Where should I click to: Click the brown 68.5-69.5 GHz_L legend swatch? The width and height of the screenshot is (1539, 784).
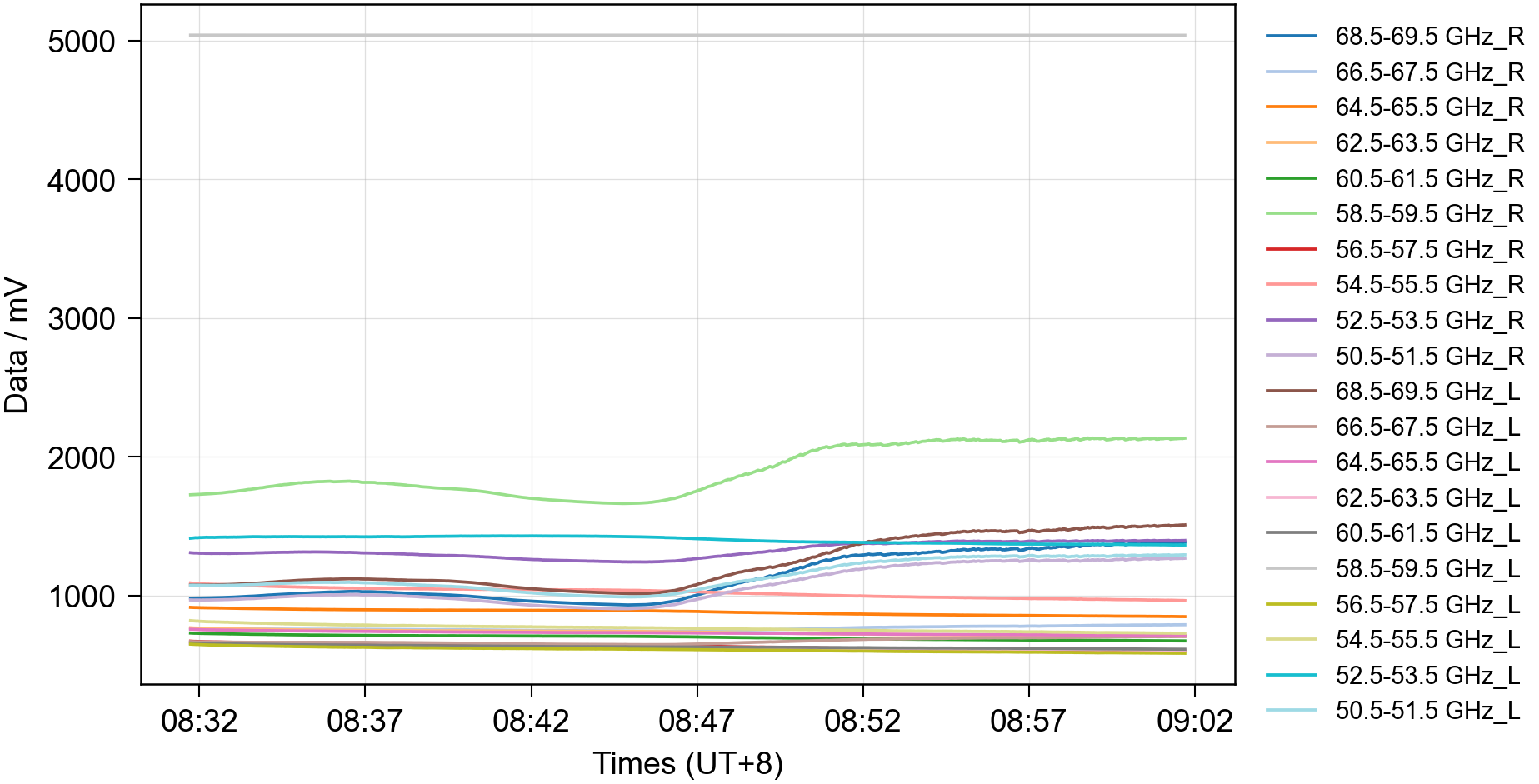(x=1291, y=391)
